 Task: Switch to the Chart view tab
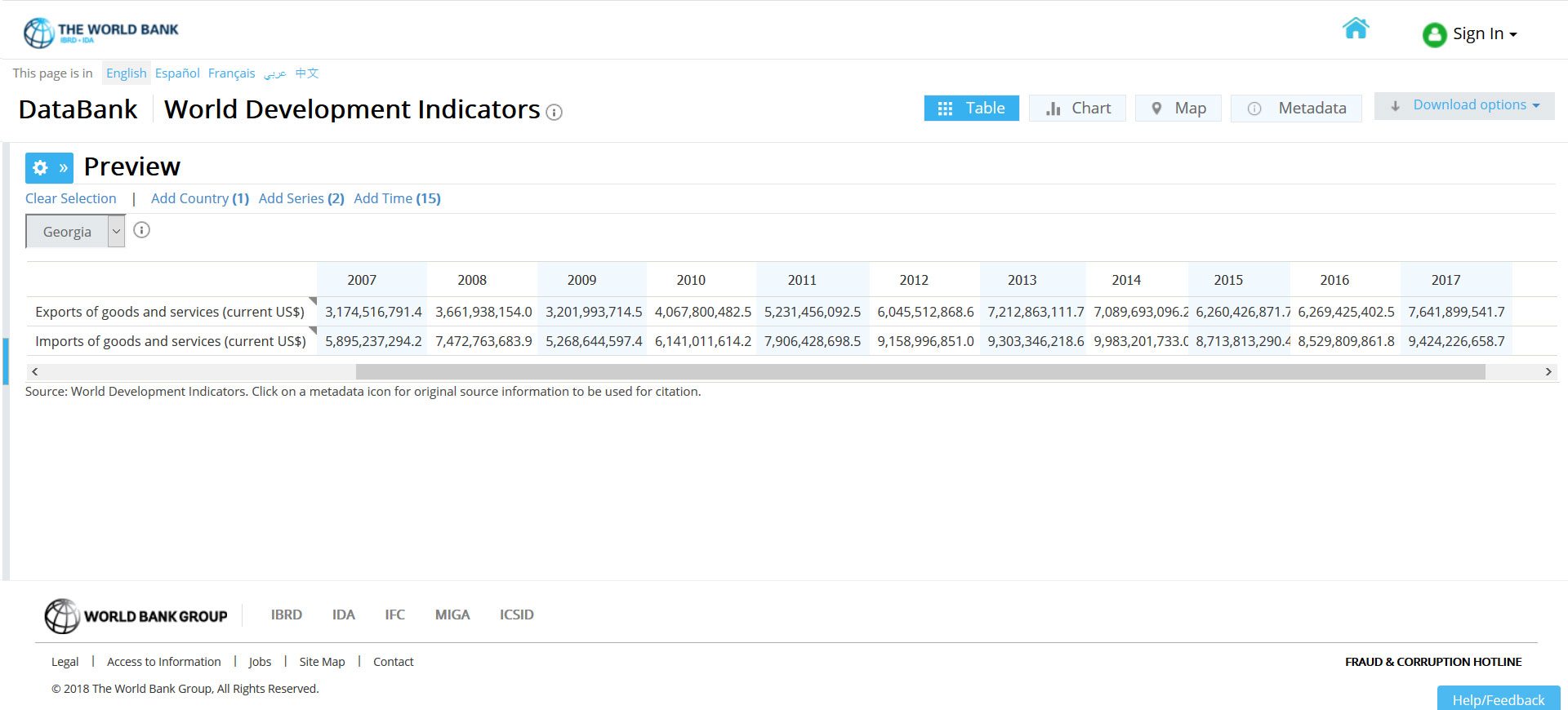(x=1077, y=108)
